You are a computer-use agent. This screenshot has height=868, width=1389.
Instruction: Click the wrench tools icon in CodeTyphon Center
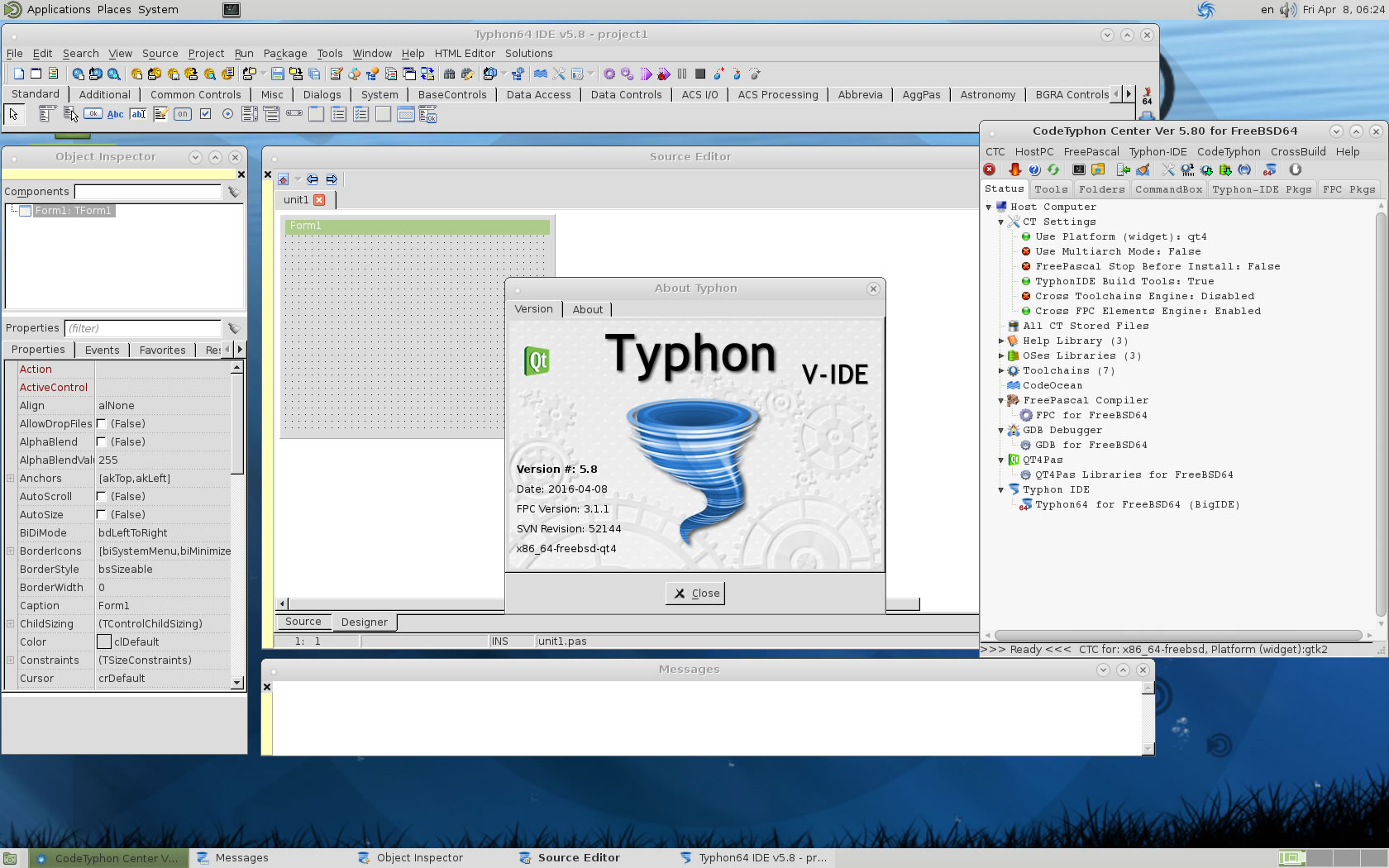click(x=1168, y=169)
